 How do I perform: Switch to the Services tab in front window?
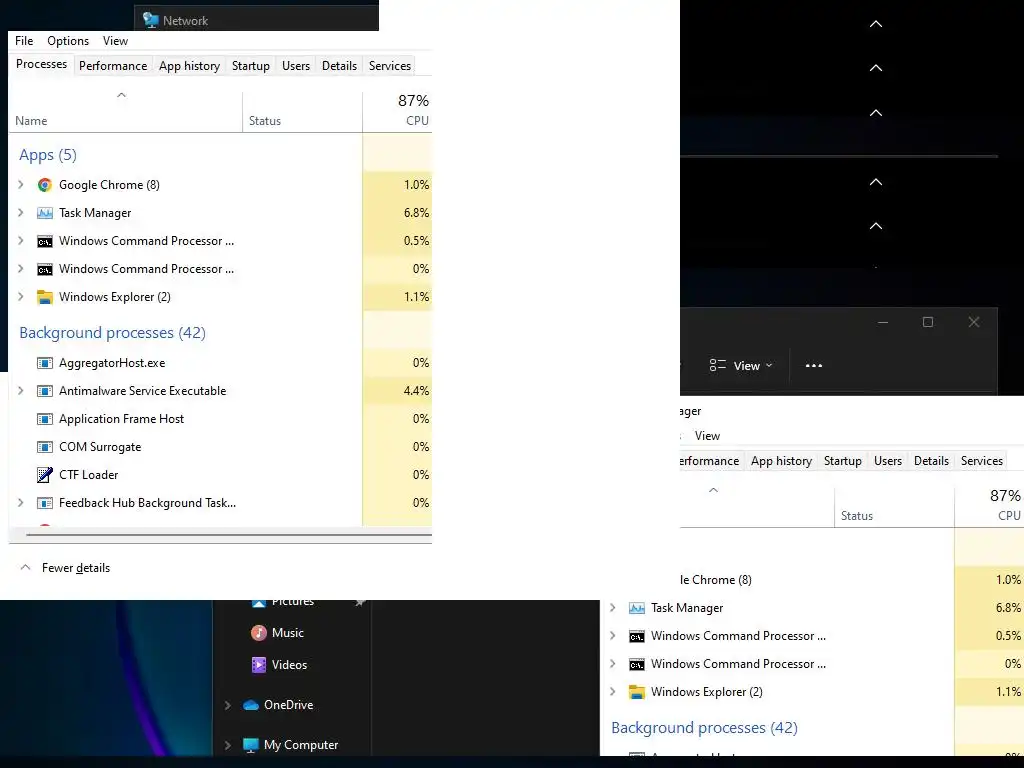tap(390, 66)
